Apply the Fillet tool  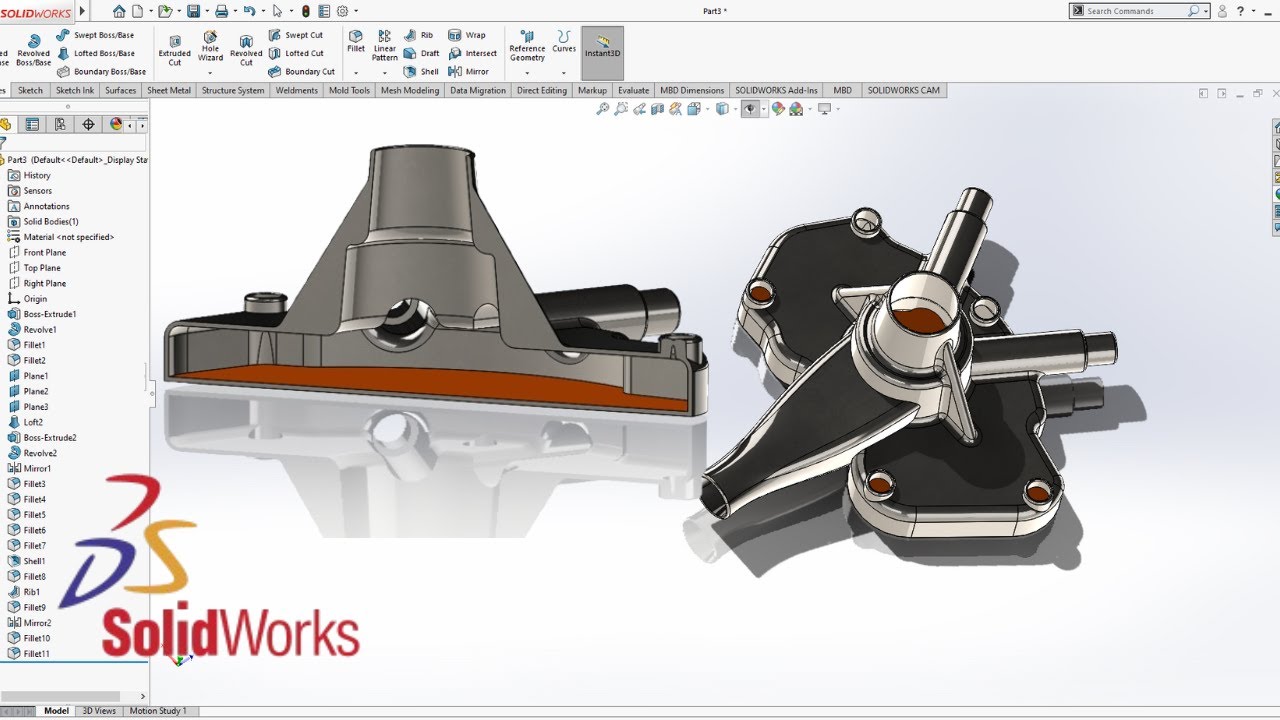coord(356,42)
